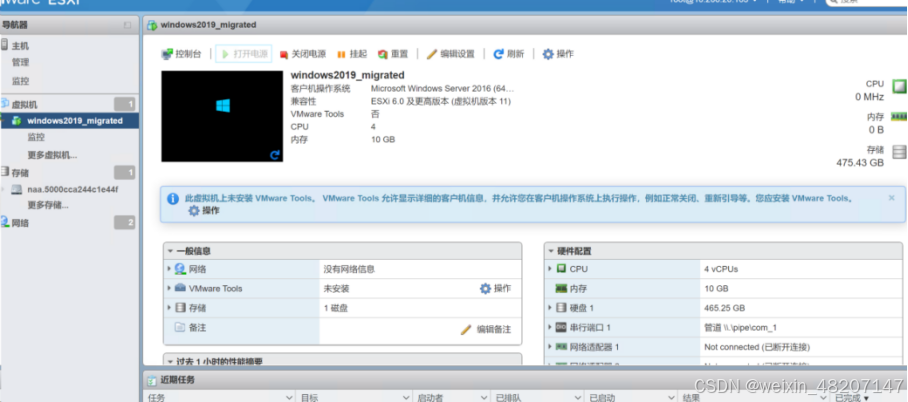Open 操作 link in the info banner
The image size is (908, 402).
tap(204, 211)
